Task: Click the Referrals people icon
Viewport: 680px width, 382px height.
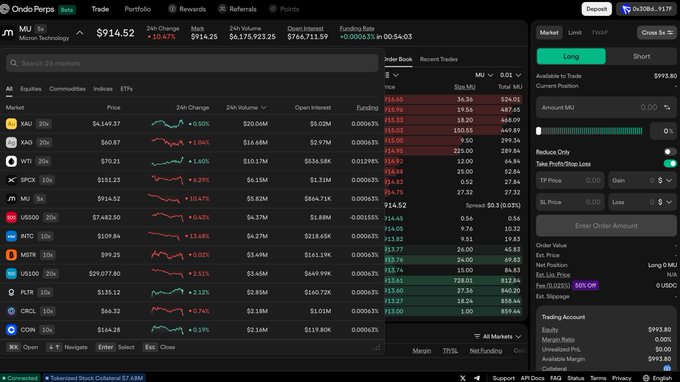Action: [222, 9]
